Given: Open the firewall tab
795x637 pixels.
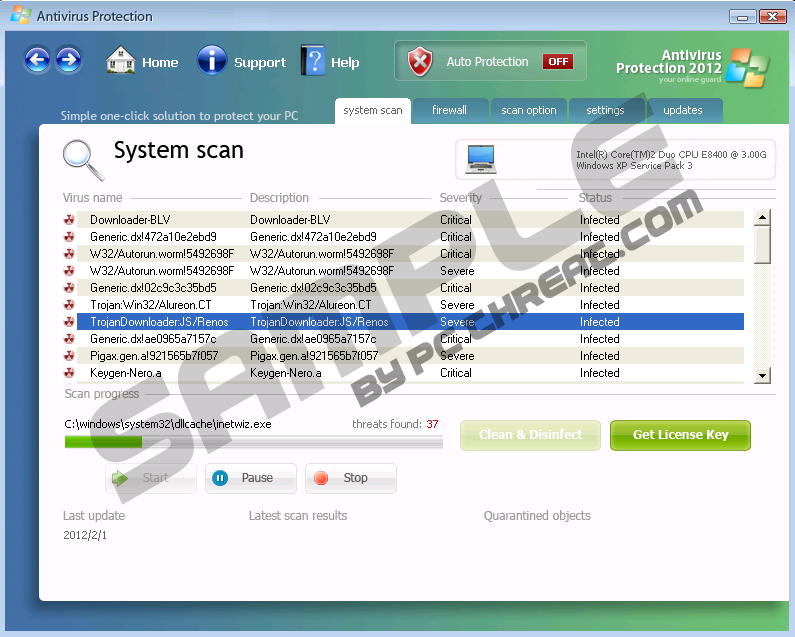Looking at the screenshot, I should tap(450, 111).
